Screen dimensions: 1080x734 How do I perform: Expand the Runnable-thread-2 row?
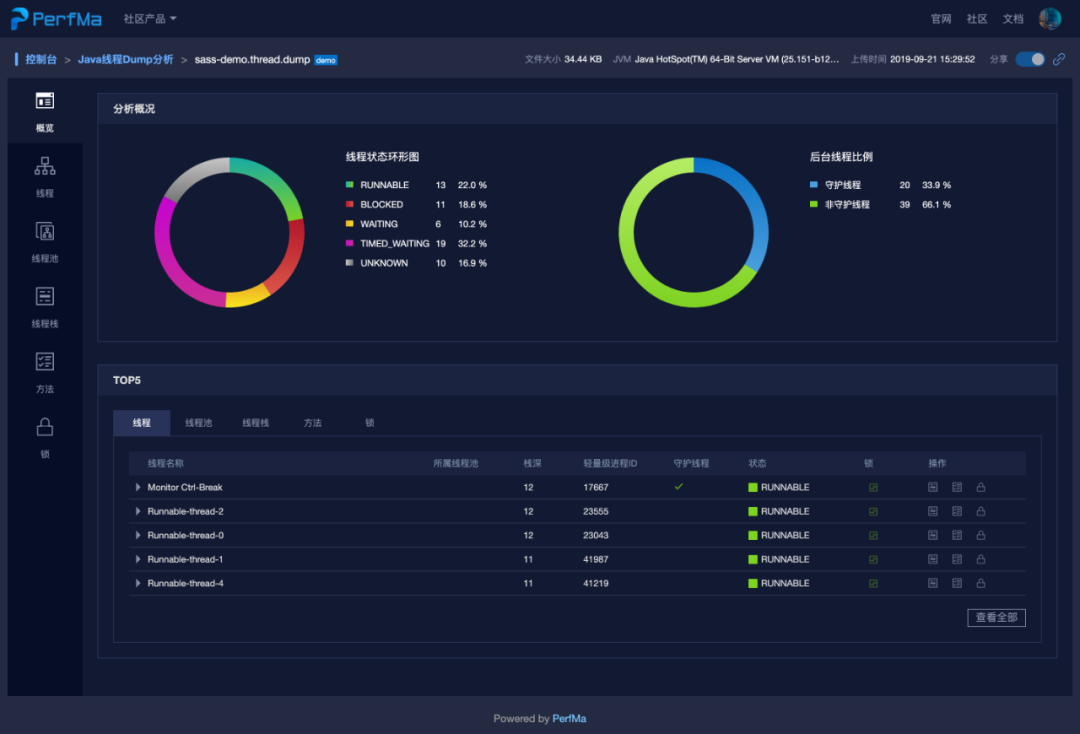pos(138,512)
